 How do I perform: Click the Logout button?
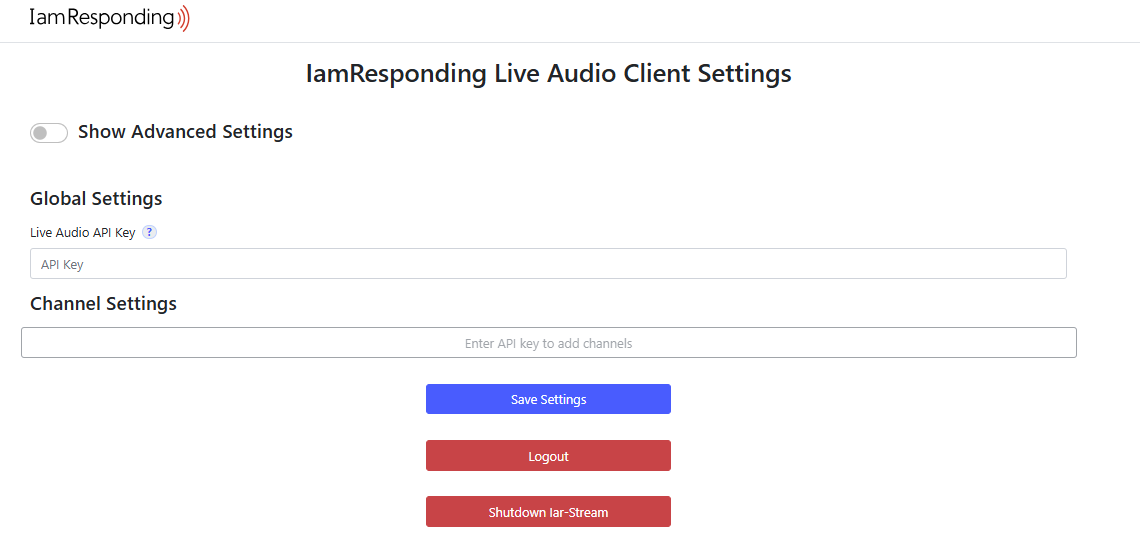point(548,456)
